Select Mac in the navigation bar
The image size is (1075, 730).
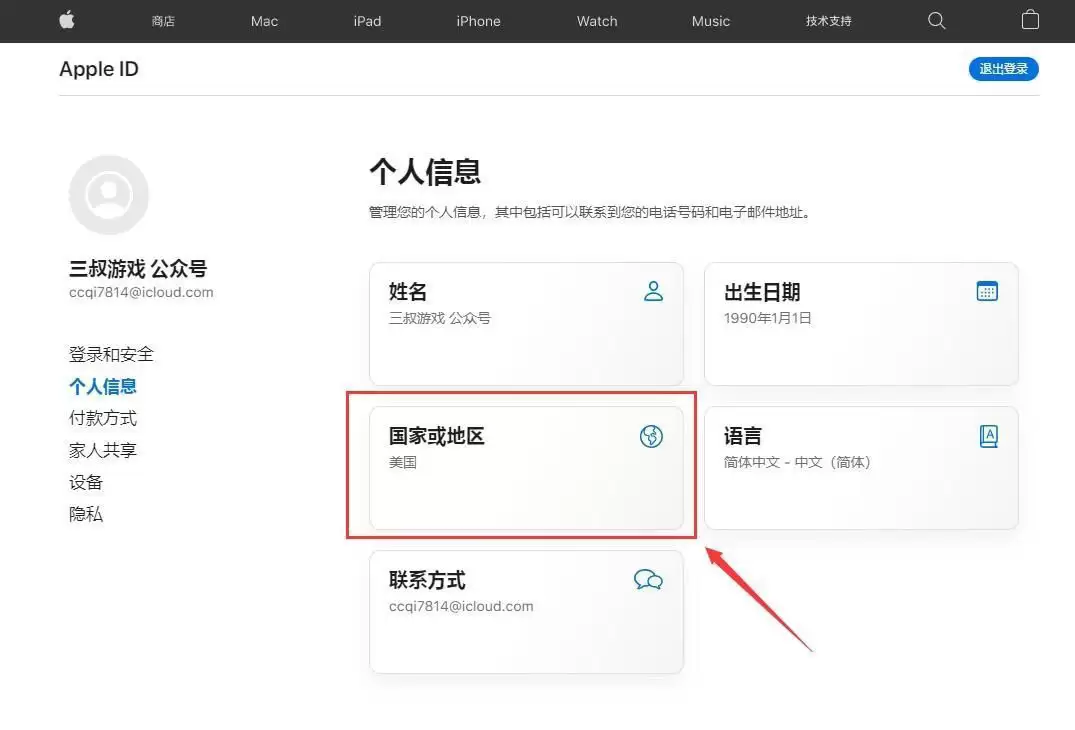(264, 20)
